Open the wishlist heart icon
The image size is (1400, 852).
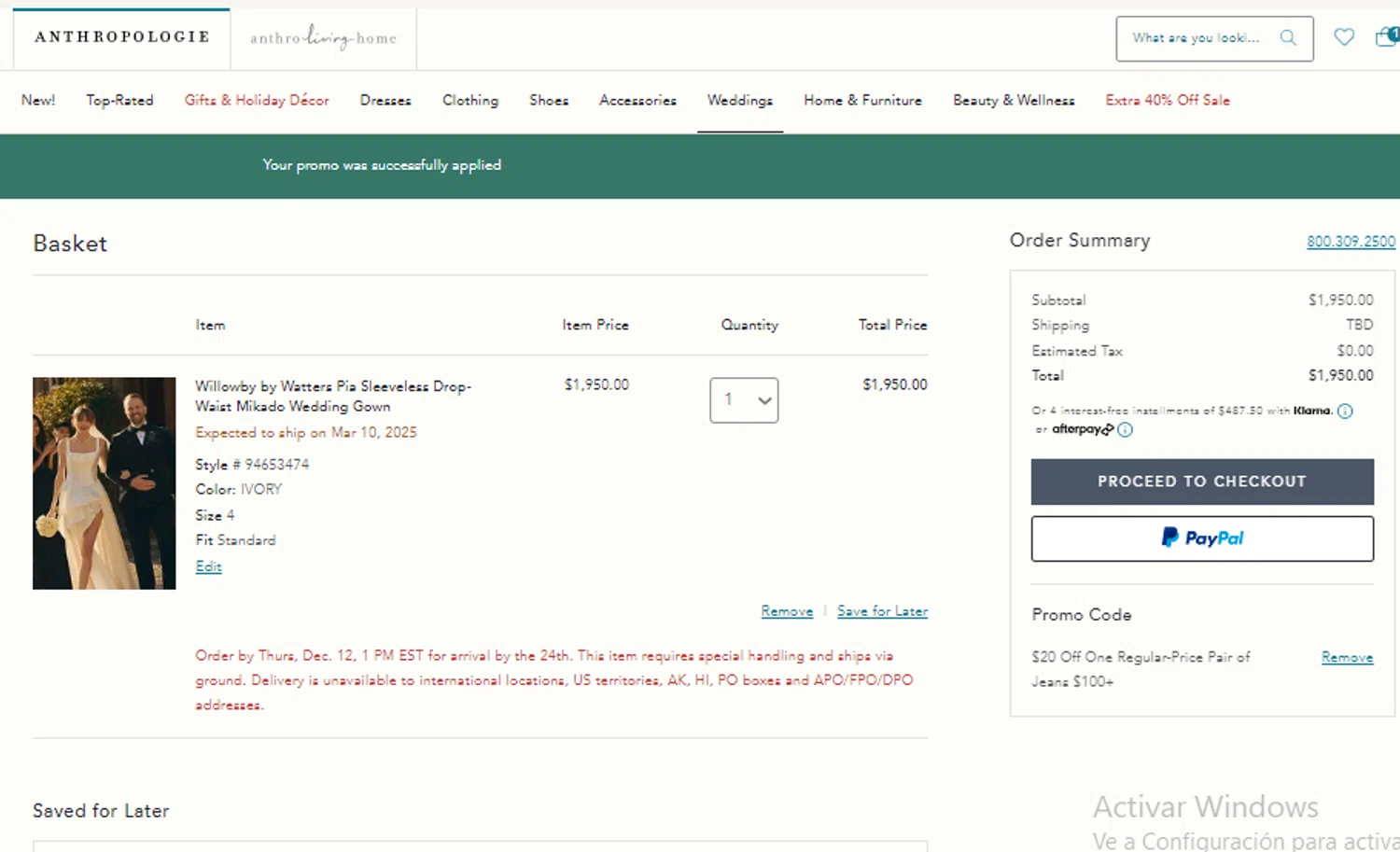[x=1344, y=37]
